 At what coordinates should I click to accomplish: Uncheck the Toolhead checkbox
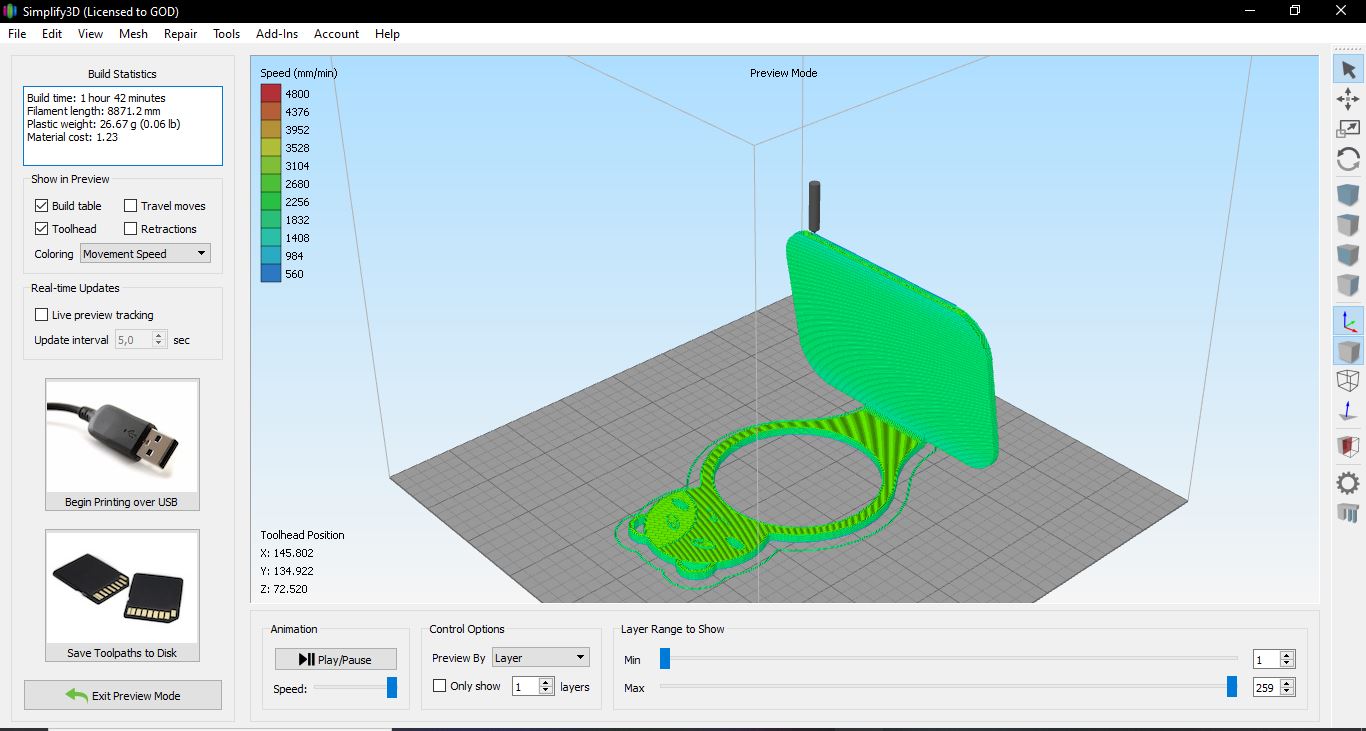(x=41, y=228)
